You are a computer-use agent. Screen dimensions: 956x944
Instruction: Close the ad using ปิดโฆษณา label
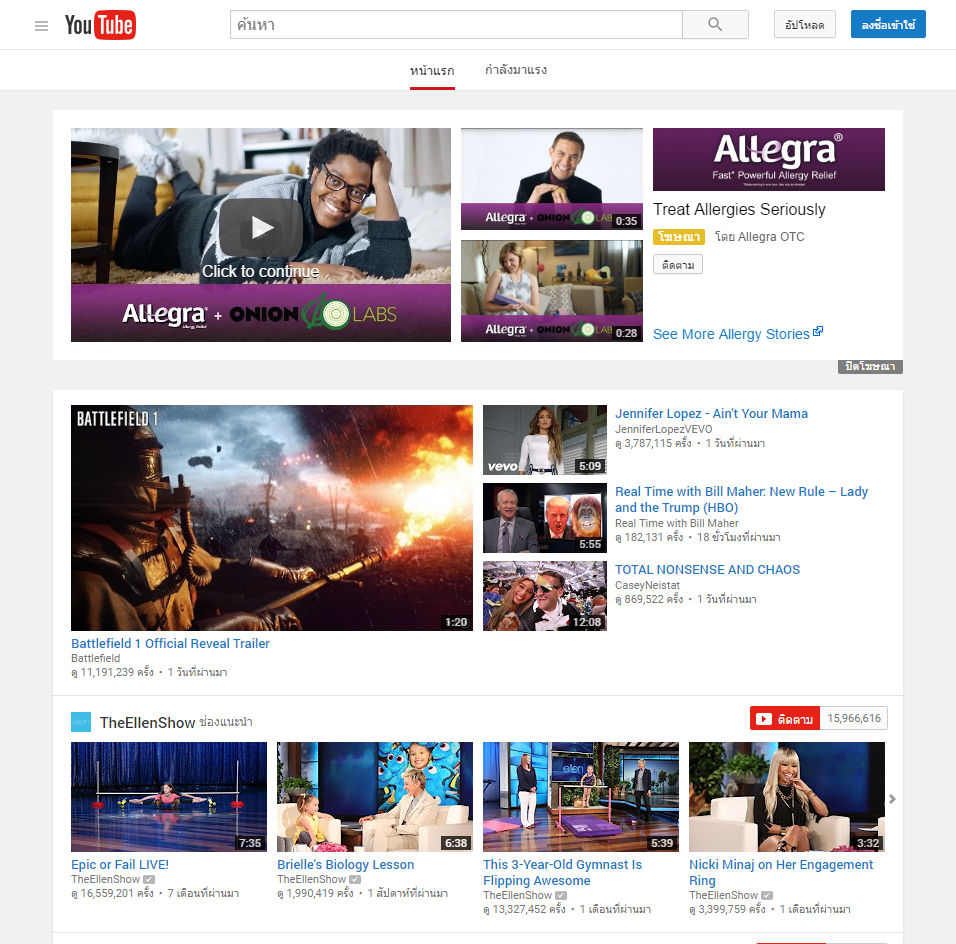(x=869, y=367)
